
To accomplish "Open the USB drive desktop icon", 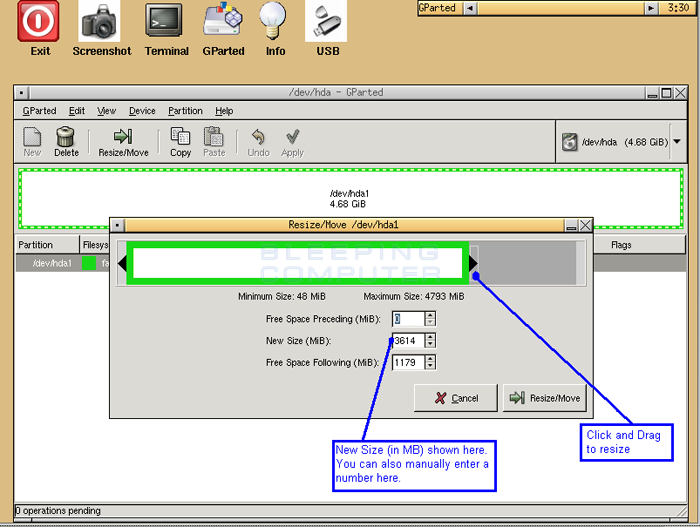I will click(x=326, y=21).
